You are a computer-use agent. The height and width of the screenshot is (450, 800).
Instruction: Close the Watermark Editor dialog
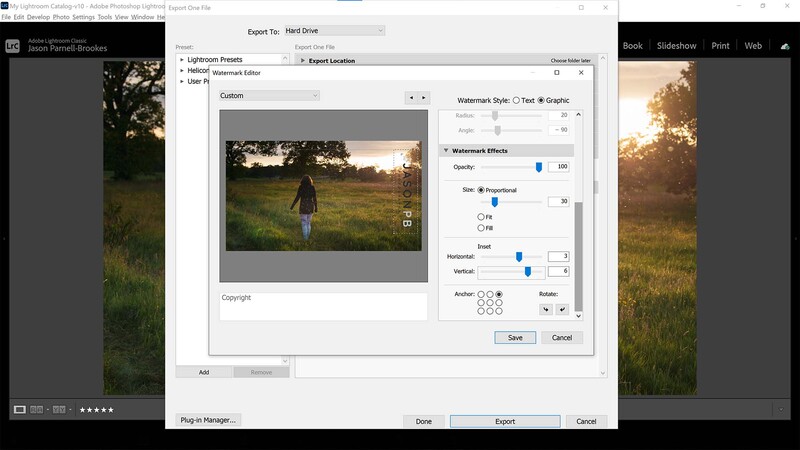tap(581, 72)
